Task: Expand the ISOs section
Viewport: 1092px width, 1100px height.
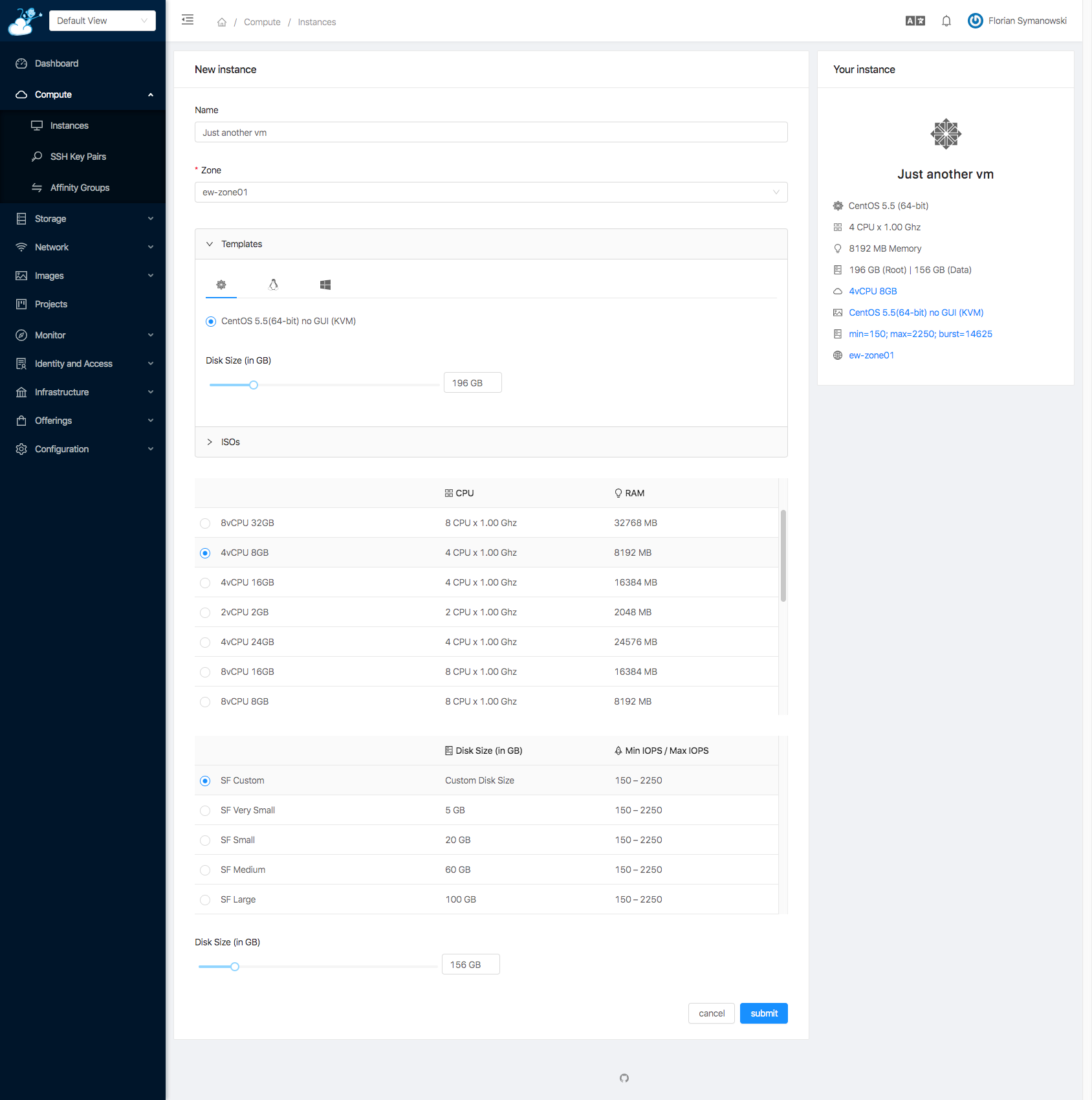Action: [x=491, y=442]
